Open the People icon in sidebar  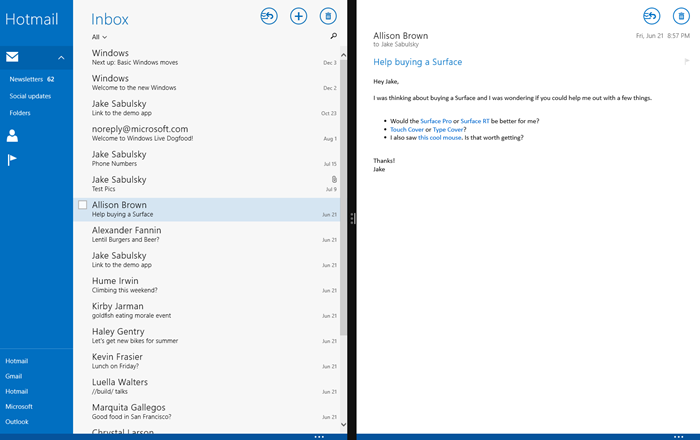(12, 136)
